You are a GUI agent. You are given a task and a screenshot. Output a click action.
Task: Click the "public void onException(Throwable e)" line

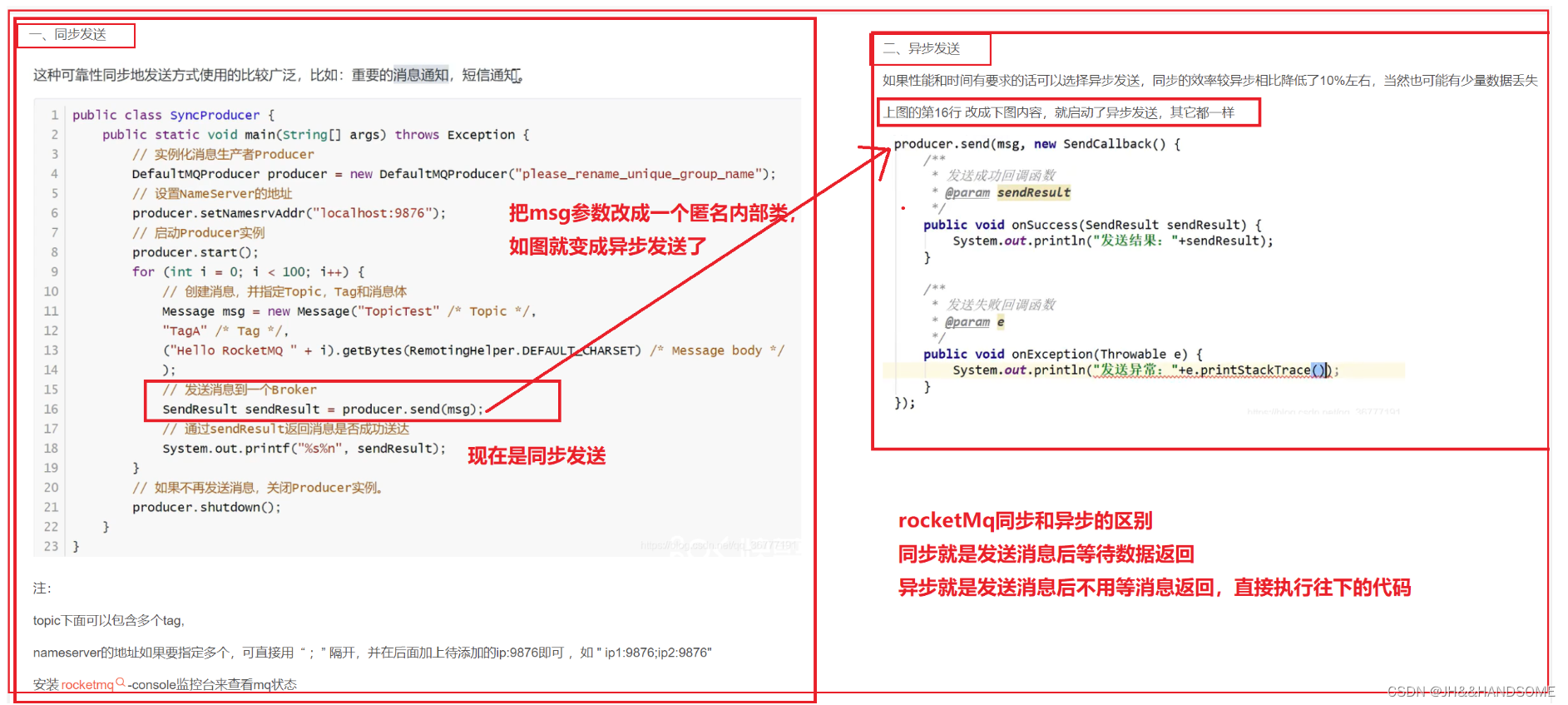click(1063, 355)
